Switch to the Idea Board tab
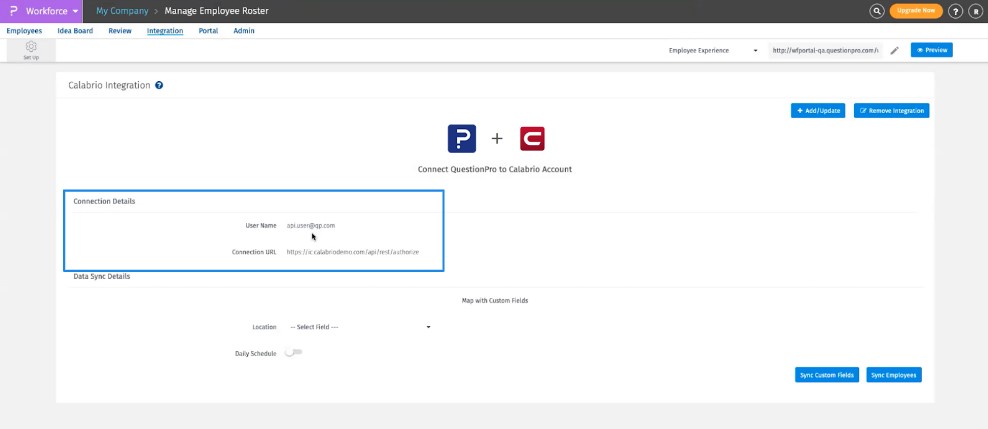The height and width of the screenshot is (429, 988). point(75,31)
